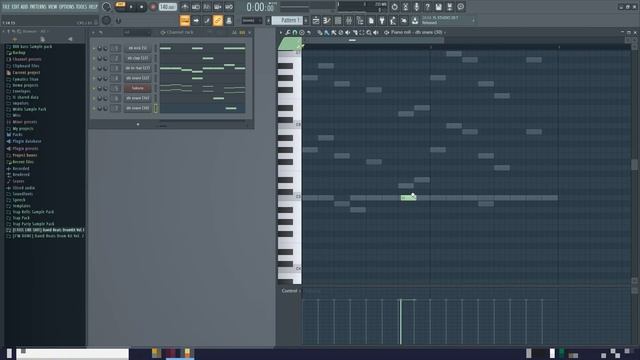Image resolution: width=640 pixels, height=360 pixels.
Task: Open the EDIT menu
Action: click(15, 7)
